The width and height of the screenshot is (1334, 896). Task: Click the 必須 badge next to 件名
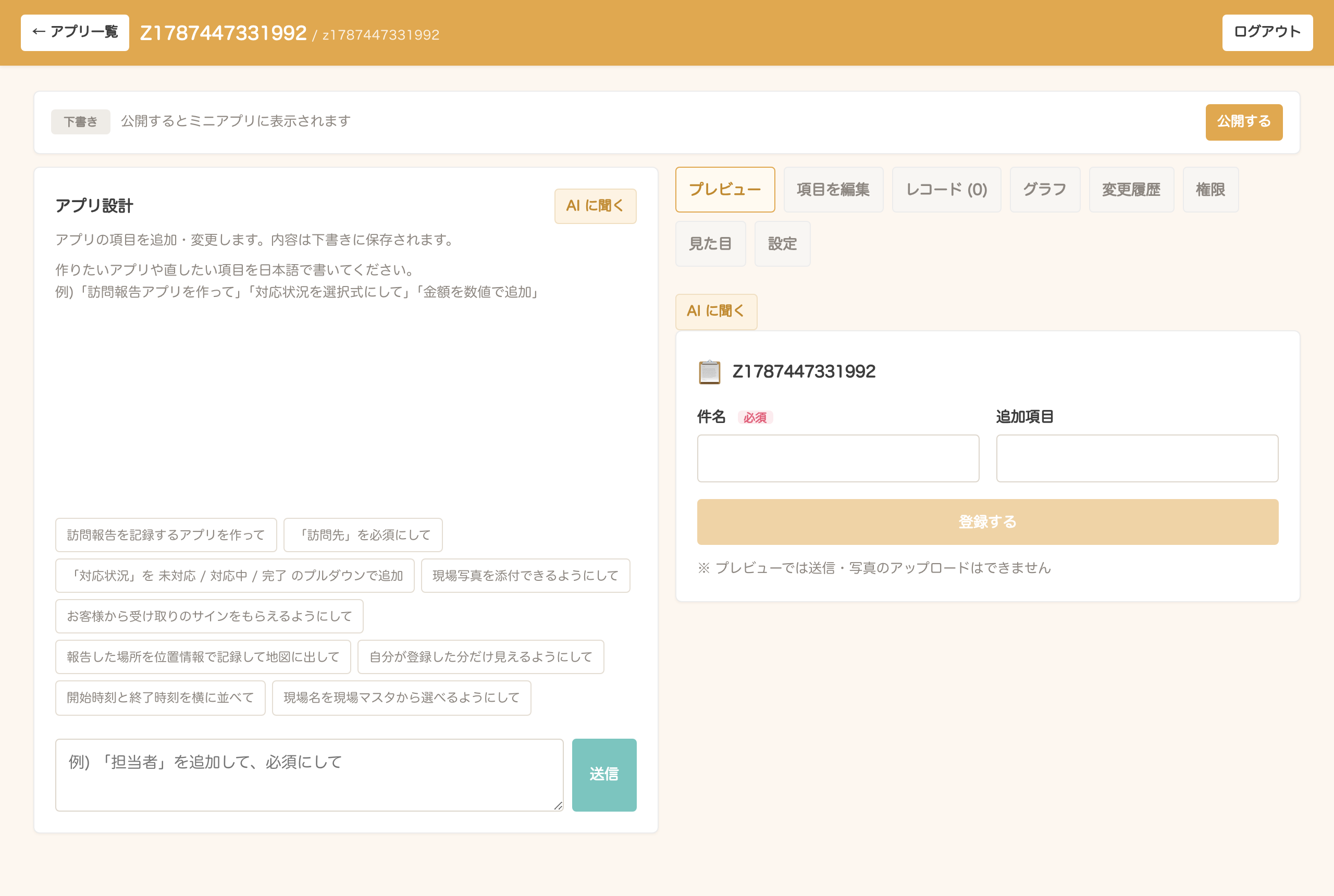pyautogui.click(x=755, y=418)
